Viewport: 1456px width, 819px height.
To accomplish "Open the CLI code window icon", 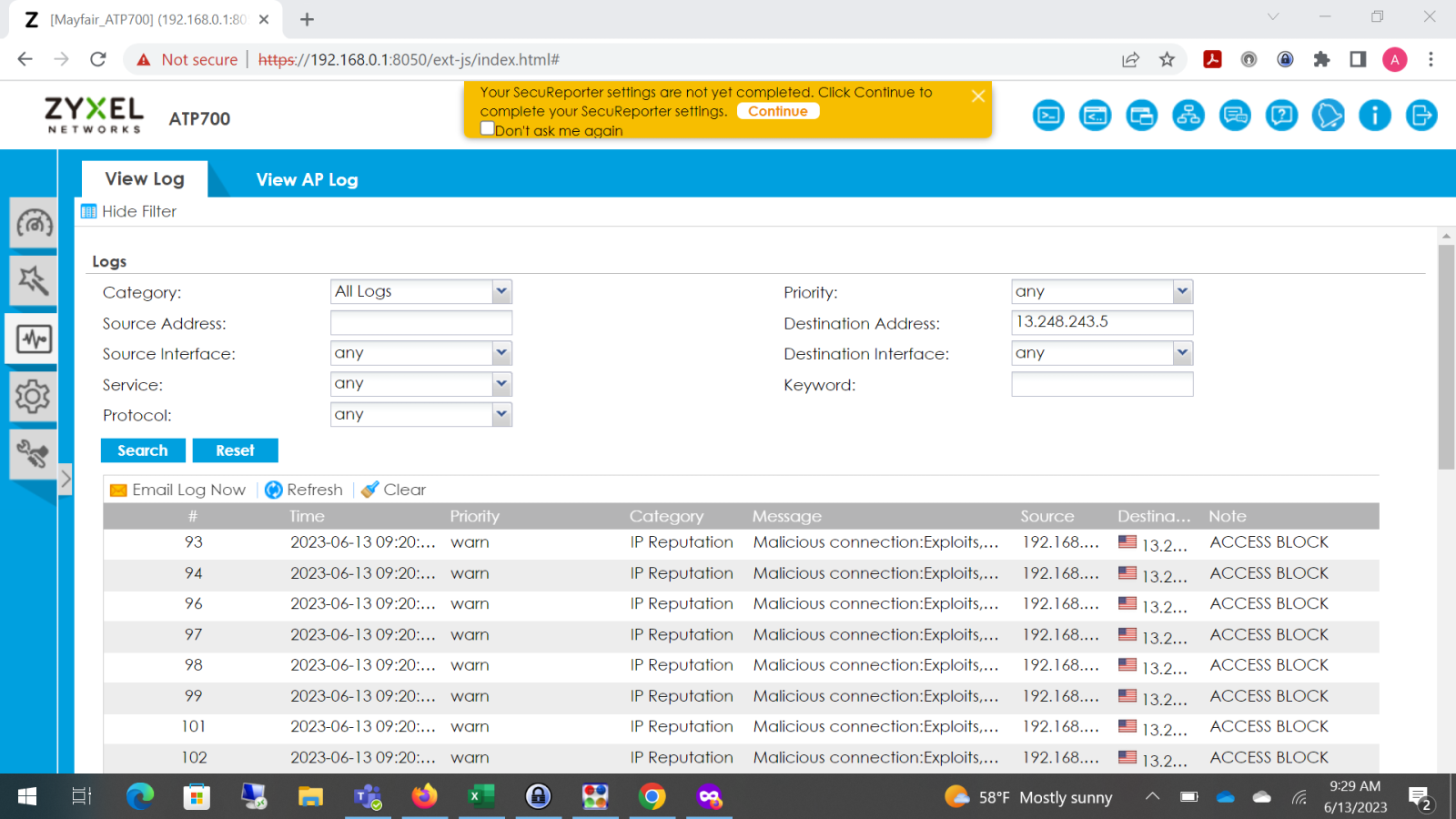I will tap(1095, 116).
